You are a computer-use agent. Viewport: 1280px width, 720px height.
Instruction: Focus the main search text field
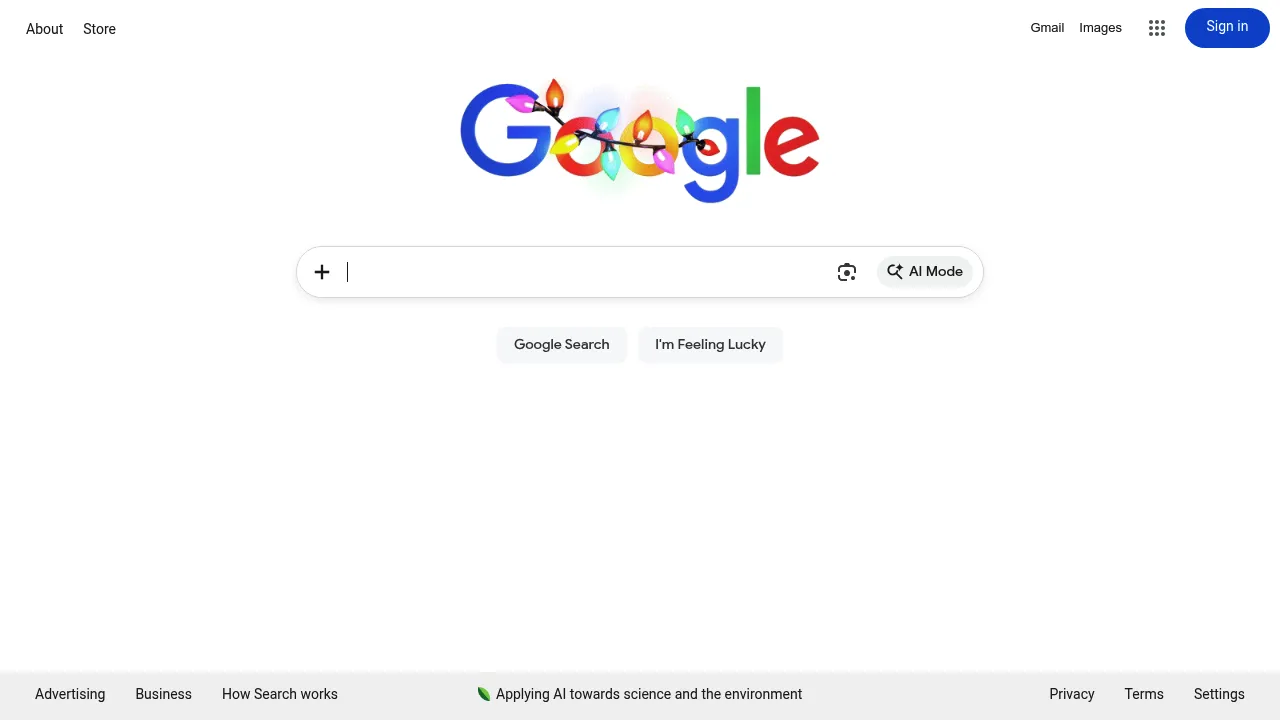click(587, 272)
